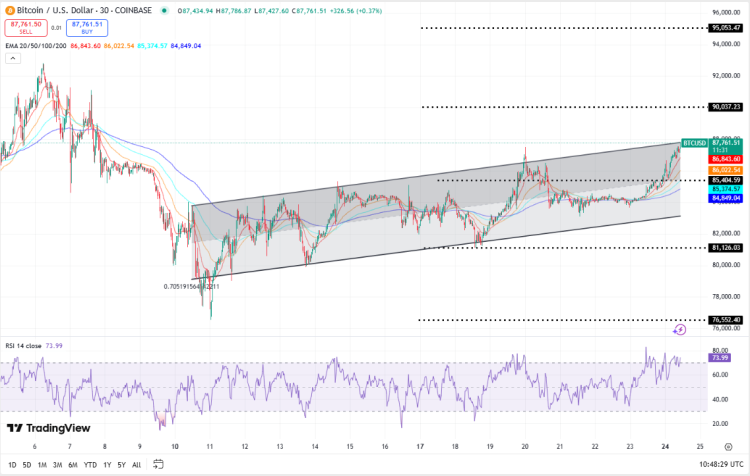
Task: Select the 5D time range
Action: click(x=27, y=465)
